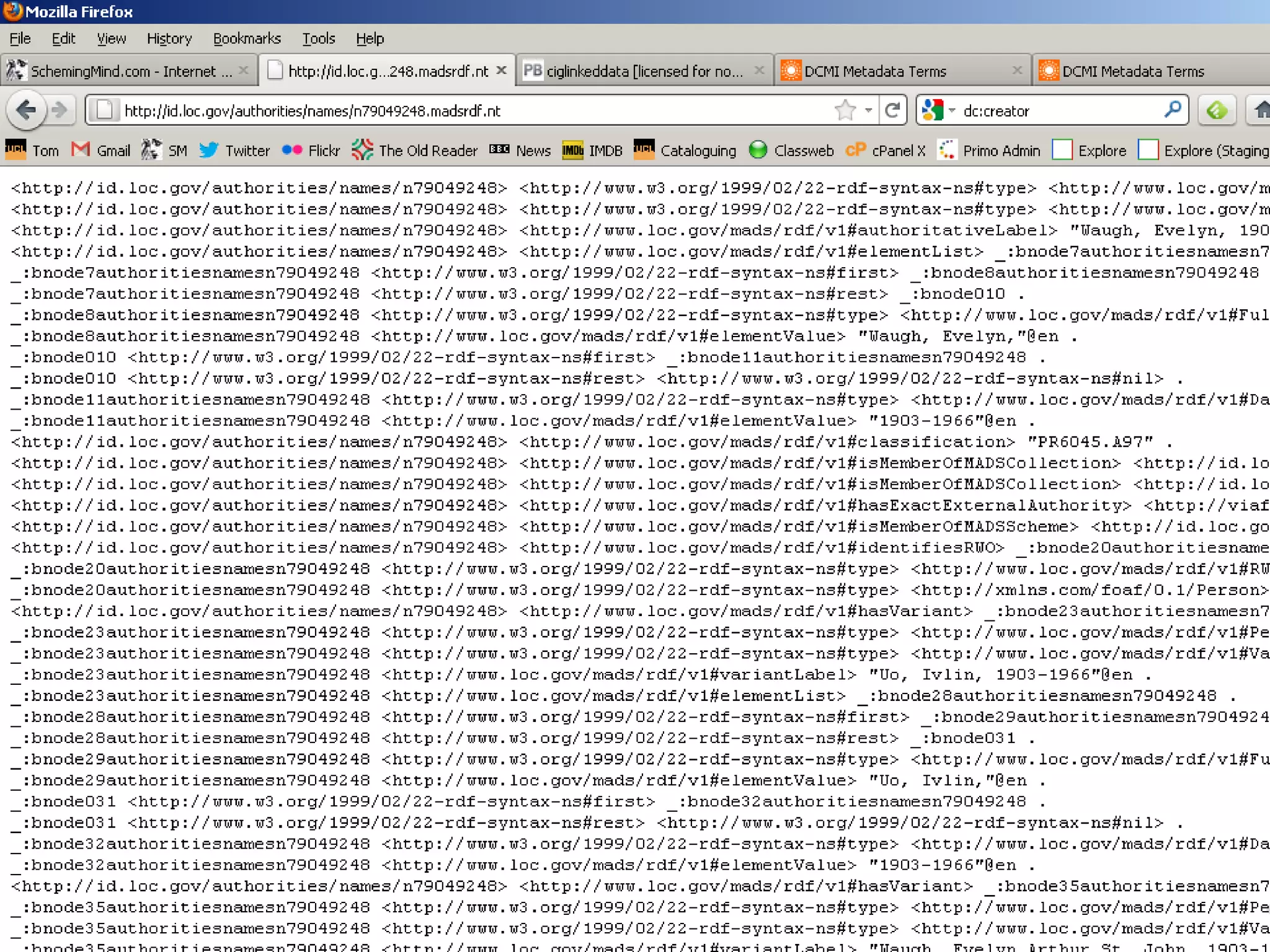Close the id.loc.gov madsrdf.nt tab

point(502,71)
